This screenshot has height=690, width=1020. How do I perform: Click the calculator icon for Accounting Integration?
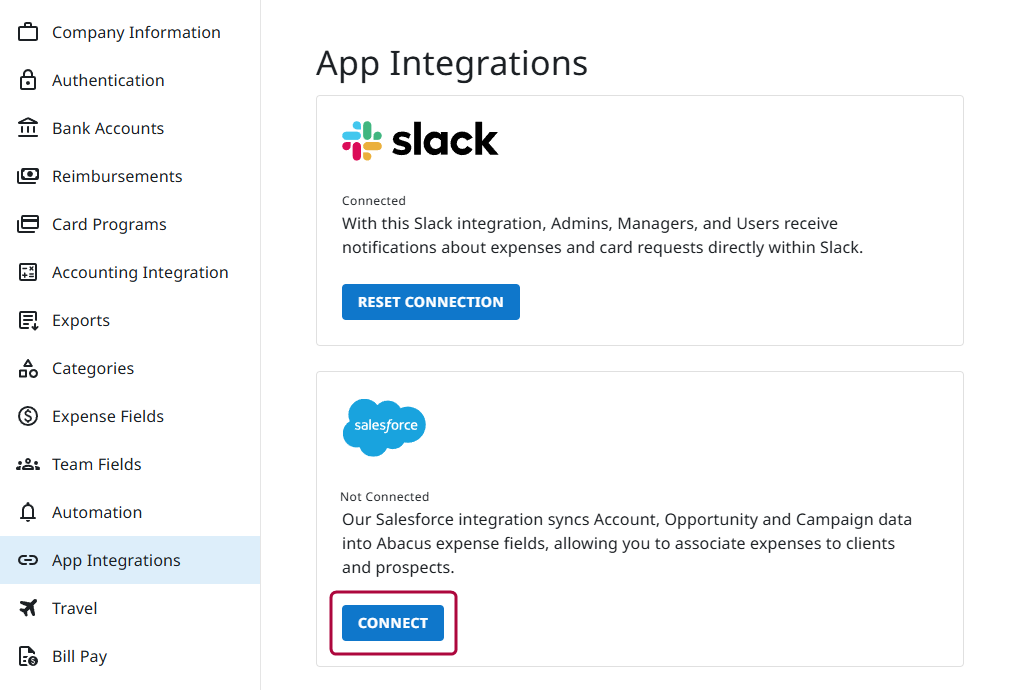pos(28,272)
